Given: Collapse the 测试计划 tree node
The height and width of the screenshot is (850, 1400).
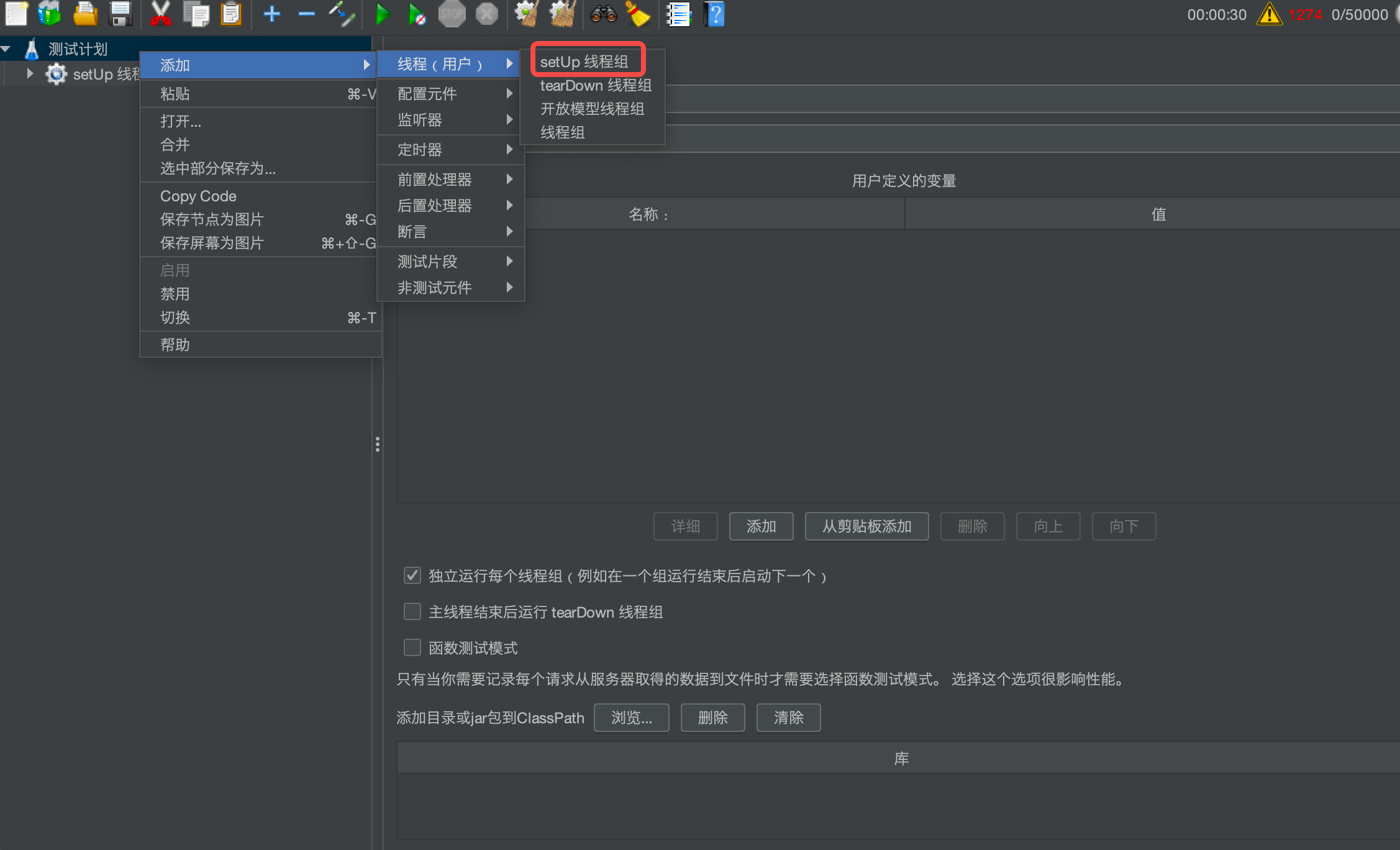Looking at the screenshot, I should coord(6,48).
